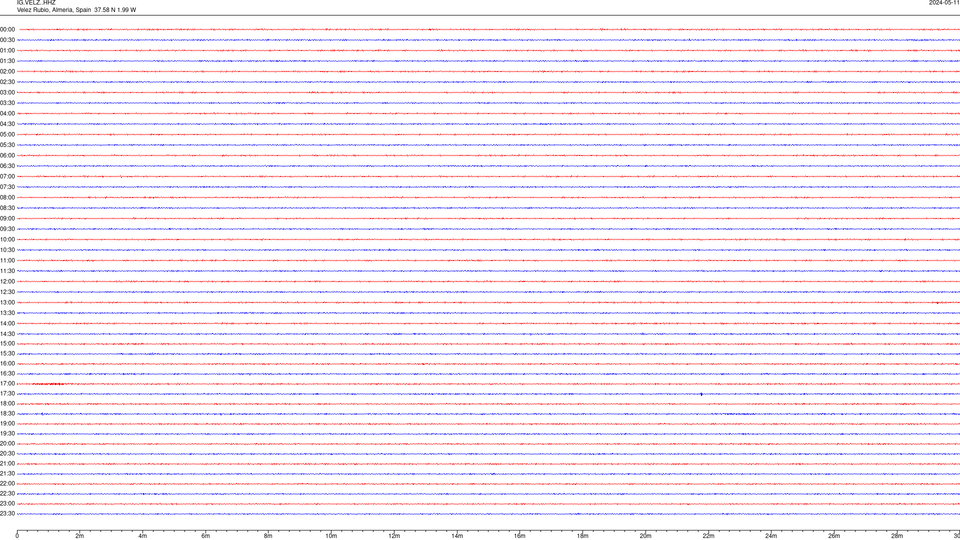Select the 05:00 trace time label

[7, 135]
